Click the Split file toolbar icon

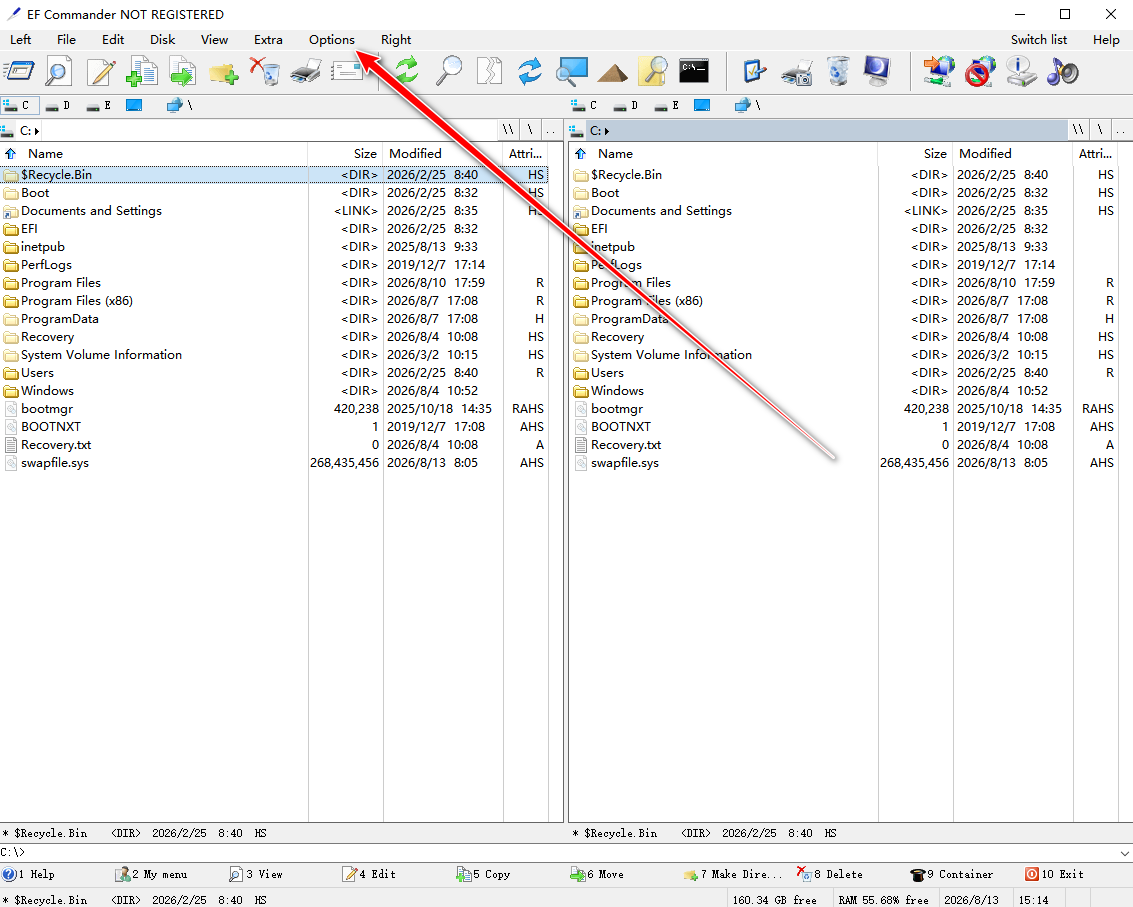(x=489, y=71)
